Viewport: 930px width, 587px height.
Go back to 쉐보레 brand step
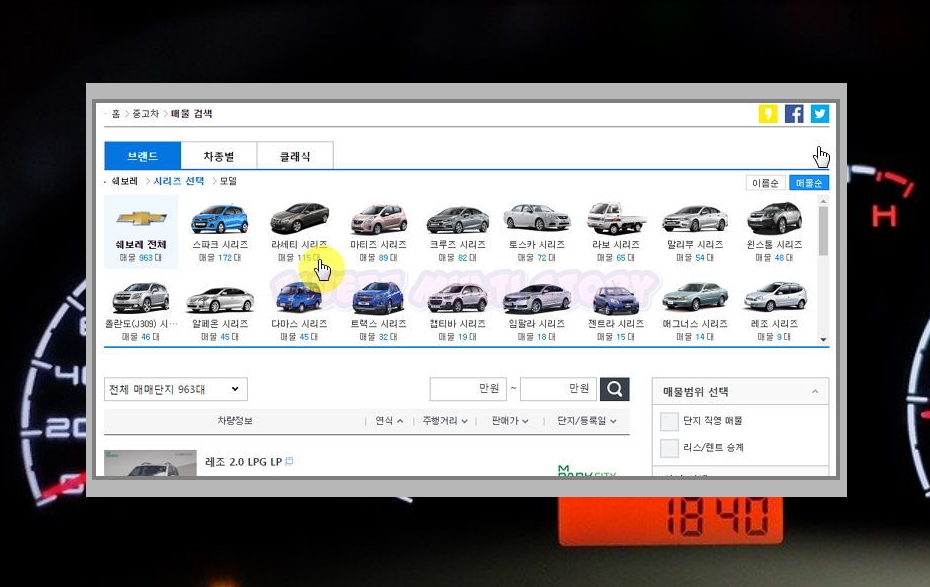pos(125,181)
